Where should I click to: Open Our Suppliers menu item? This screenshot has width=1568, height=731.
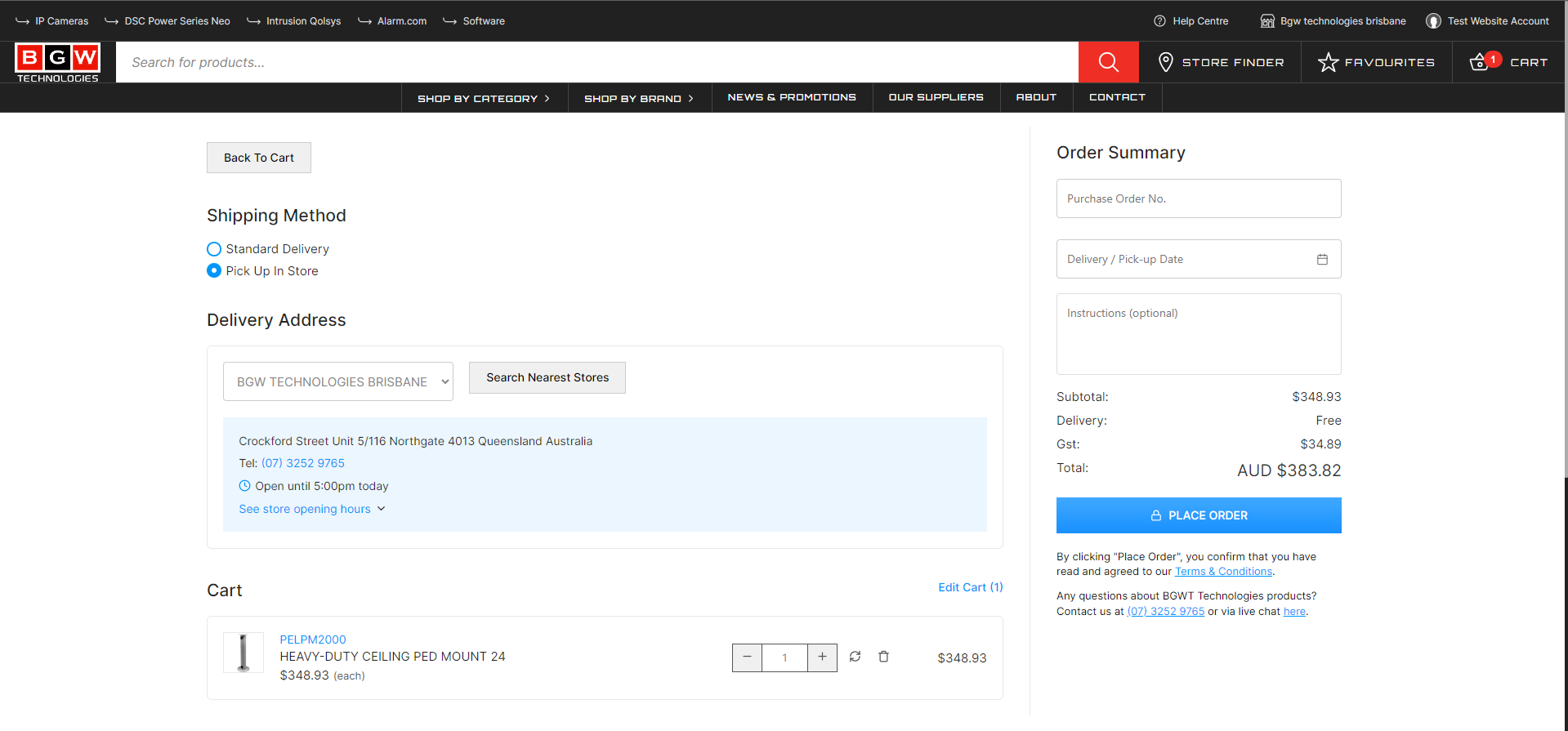point(936,97)
